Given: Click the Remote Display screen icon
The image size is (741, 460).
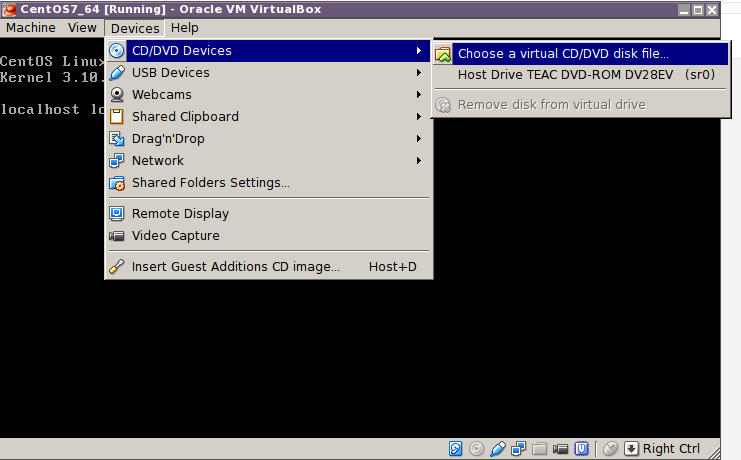Looking at the screenshot, I should (x=117, y=214).
